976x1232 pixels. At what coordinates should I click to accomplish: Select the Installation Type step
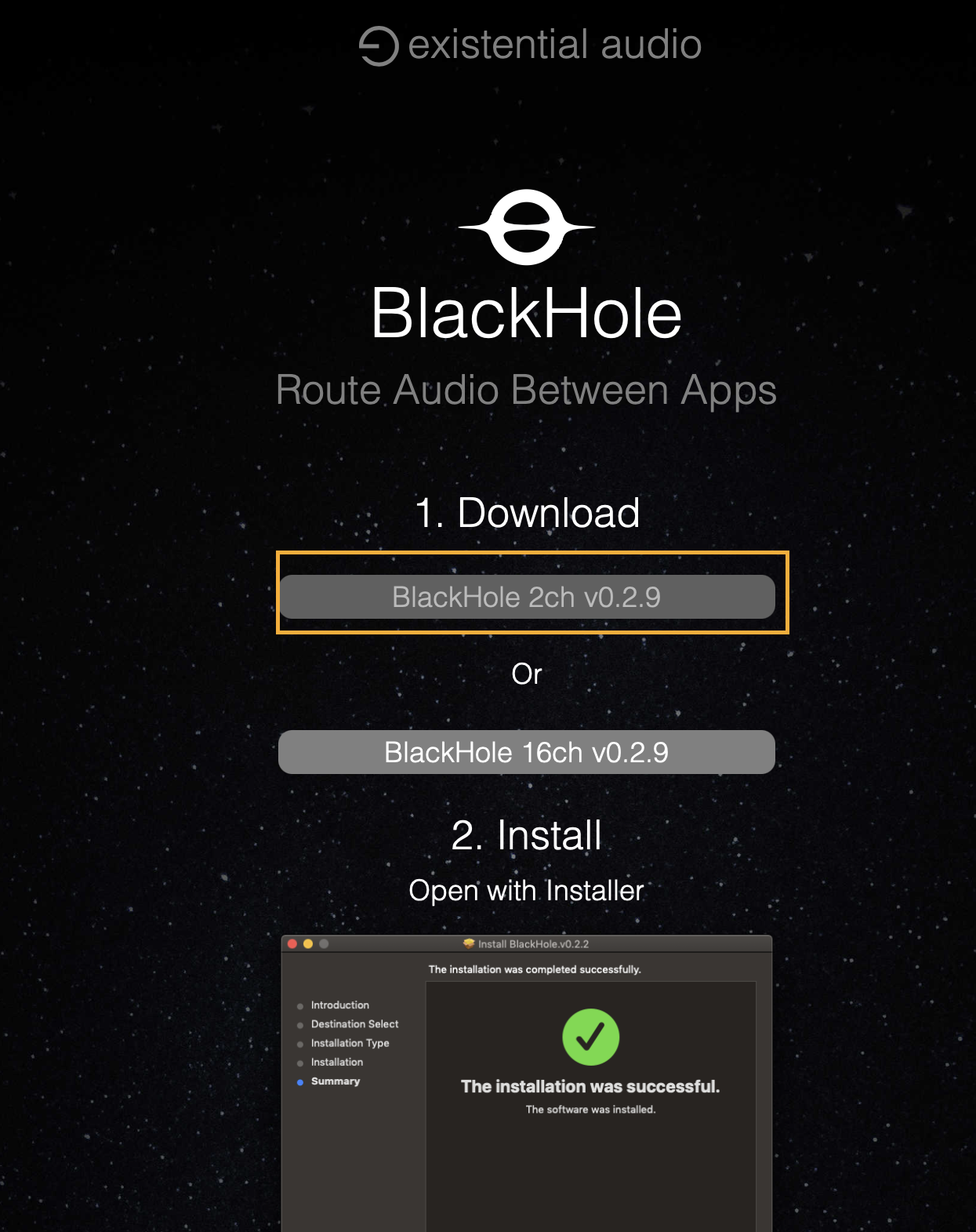click(350, 1043)
